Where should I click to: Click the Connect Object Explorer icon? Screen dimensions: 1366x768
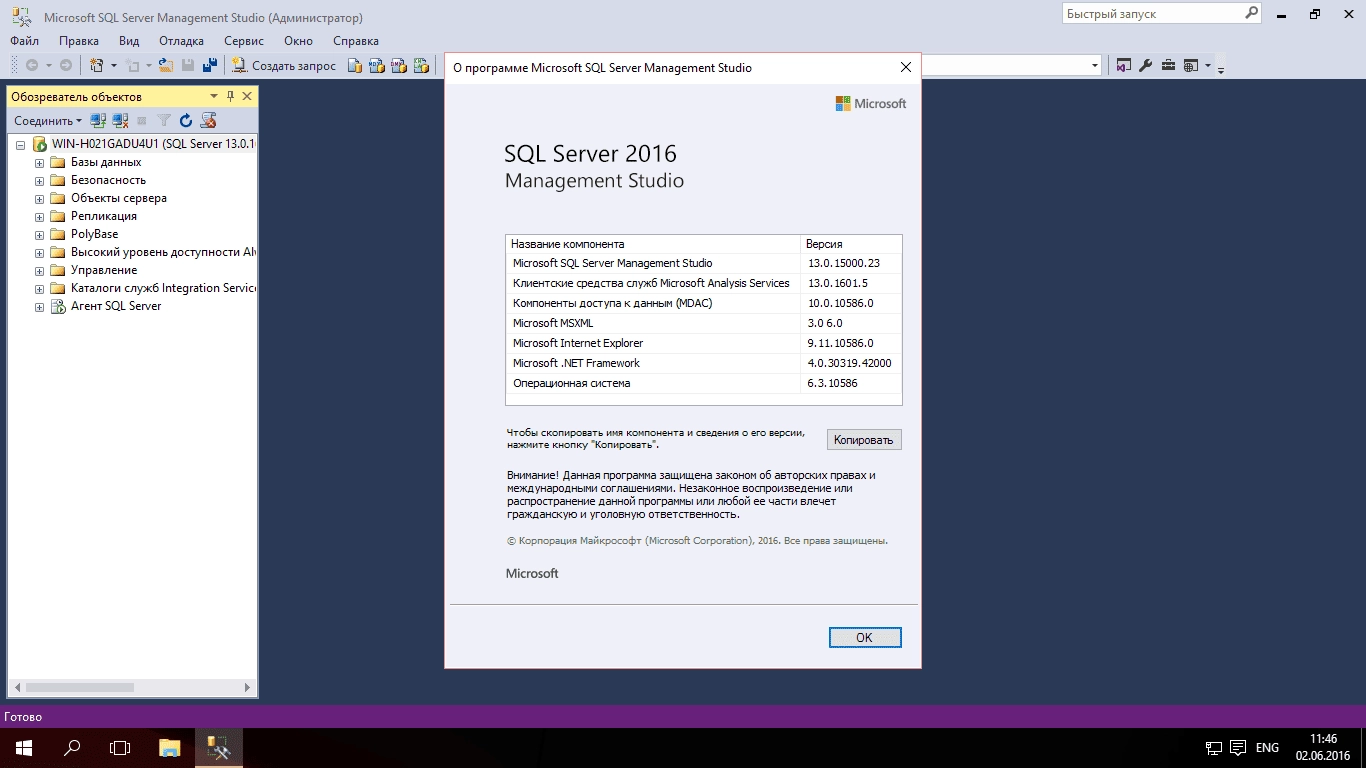point(98,120)
